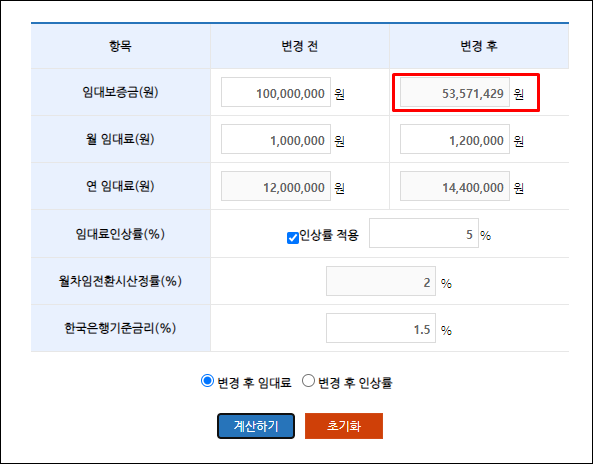
Task: Click the 변경 전 임대보증금 input 100,000,000
Action: point(276,92)
